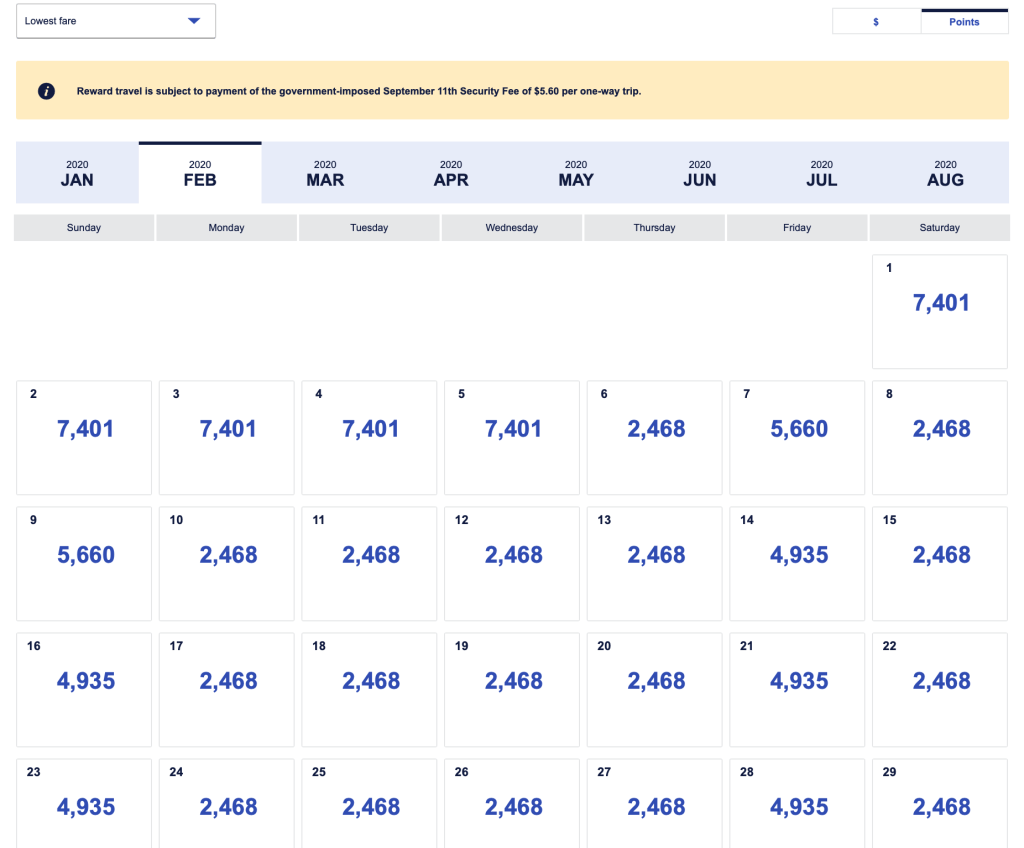Switch to the MAY 2020 tab

[576, 173]
